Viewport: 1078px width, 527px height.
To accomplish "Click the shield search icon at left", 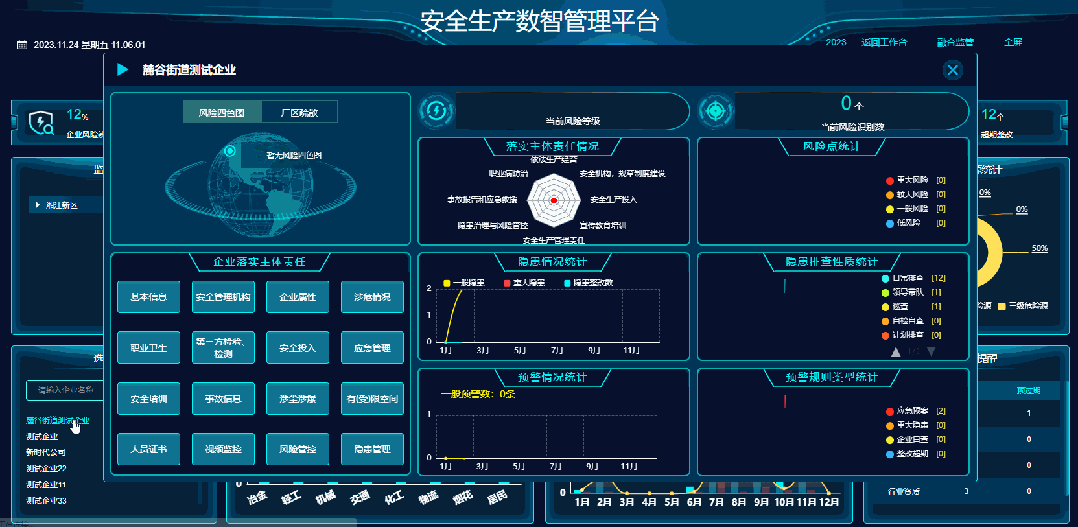I will click(x=41, y=122).
